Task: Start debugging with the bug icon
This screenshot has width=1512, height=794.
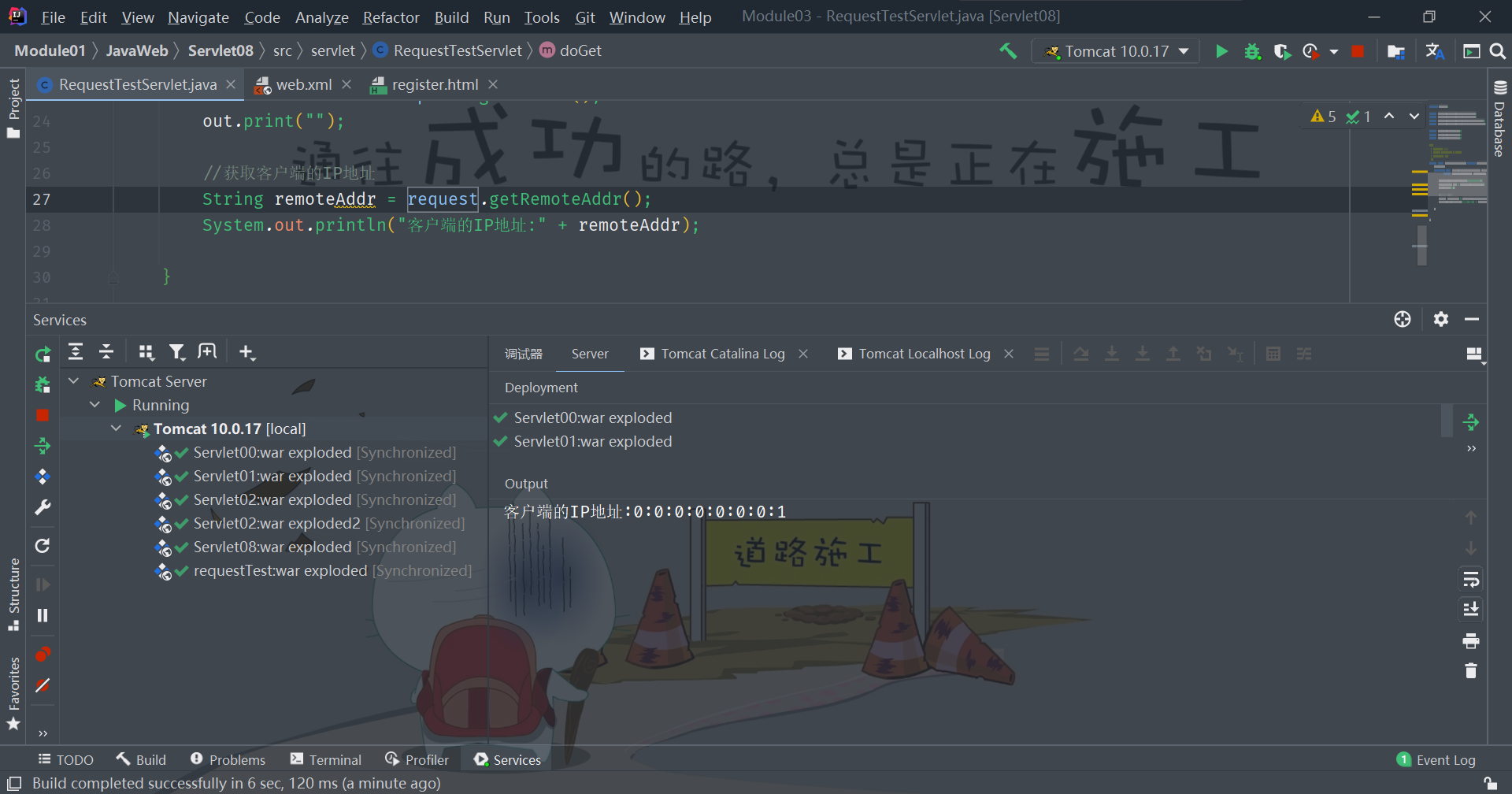Action: click(1252, 51)
